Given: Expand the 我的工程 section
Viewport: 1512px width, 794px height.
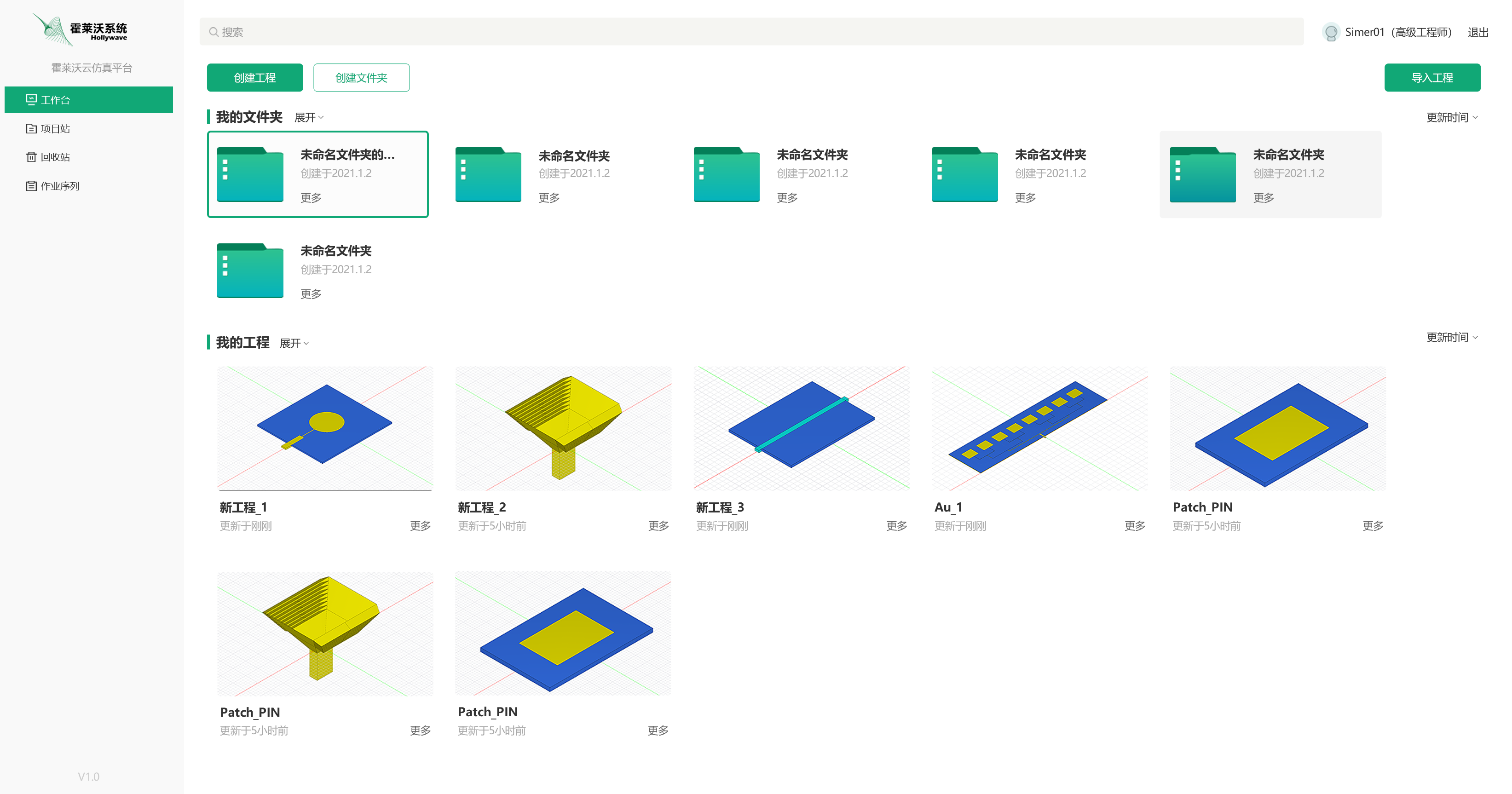Looking at the screenshot, I should click(294, 343).
